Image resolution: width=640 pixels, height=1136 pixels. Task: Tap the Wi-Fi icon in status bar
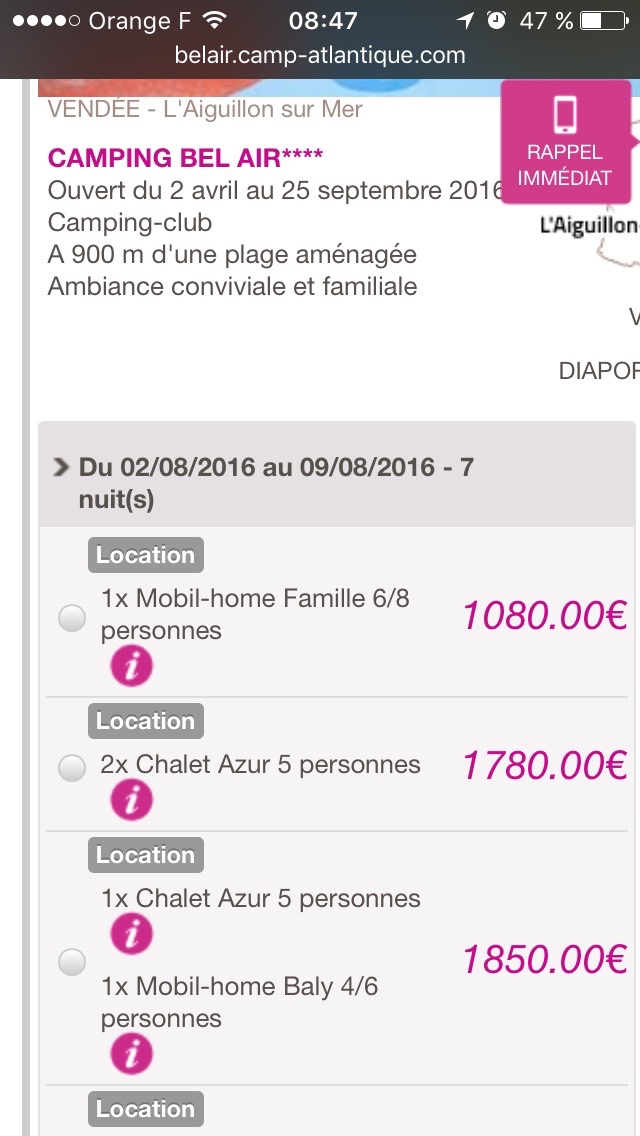[x=213, y=20]
